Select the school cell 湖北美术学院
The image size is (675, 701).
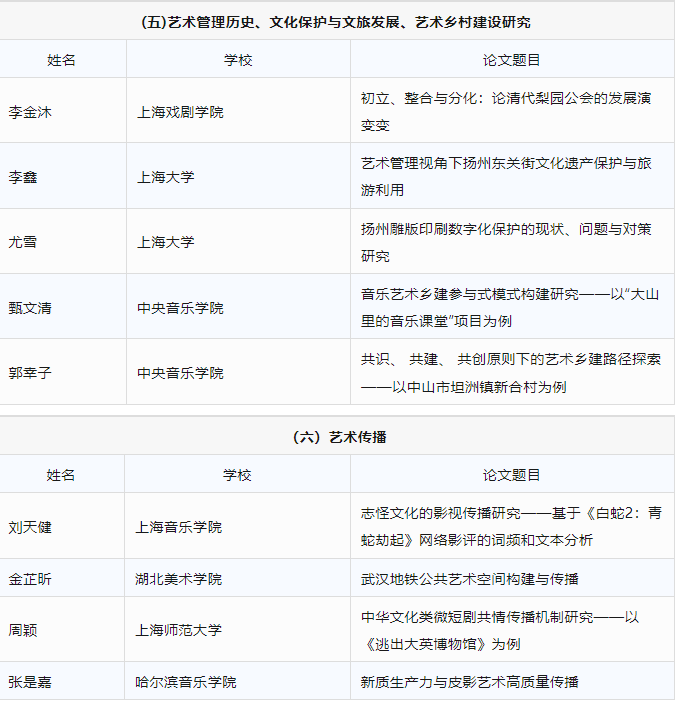(180, 579)
